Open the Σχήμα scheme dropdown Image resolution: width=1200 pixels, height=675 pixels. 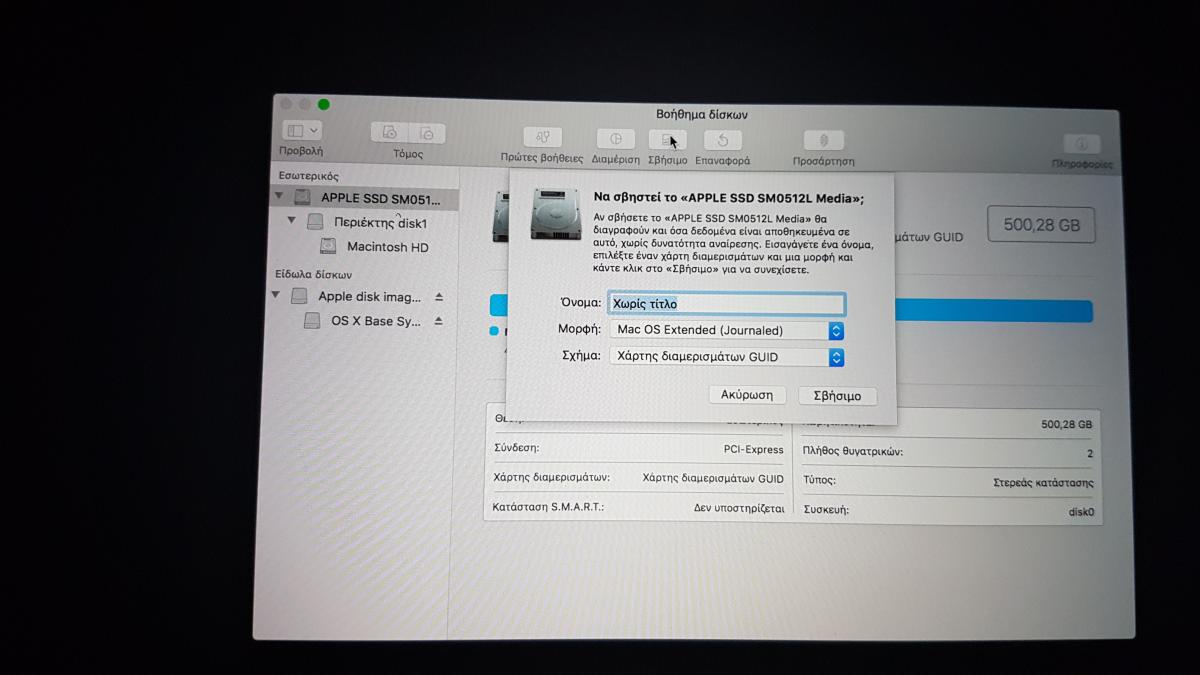coord(727,357)
